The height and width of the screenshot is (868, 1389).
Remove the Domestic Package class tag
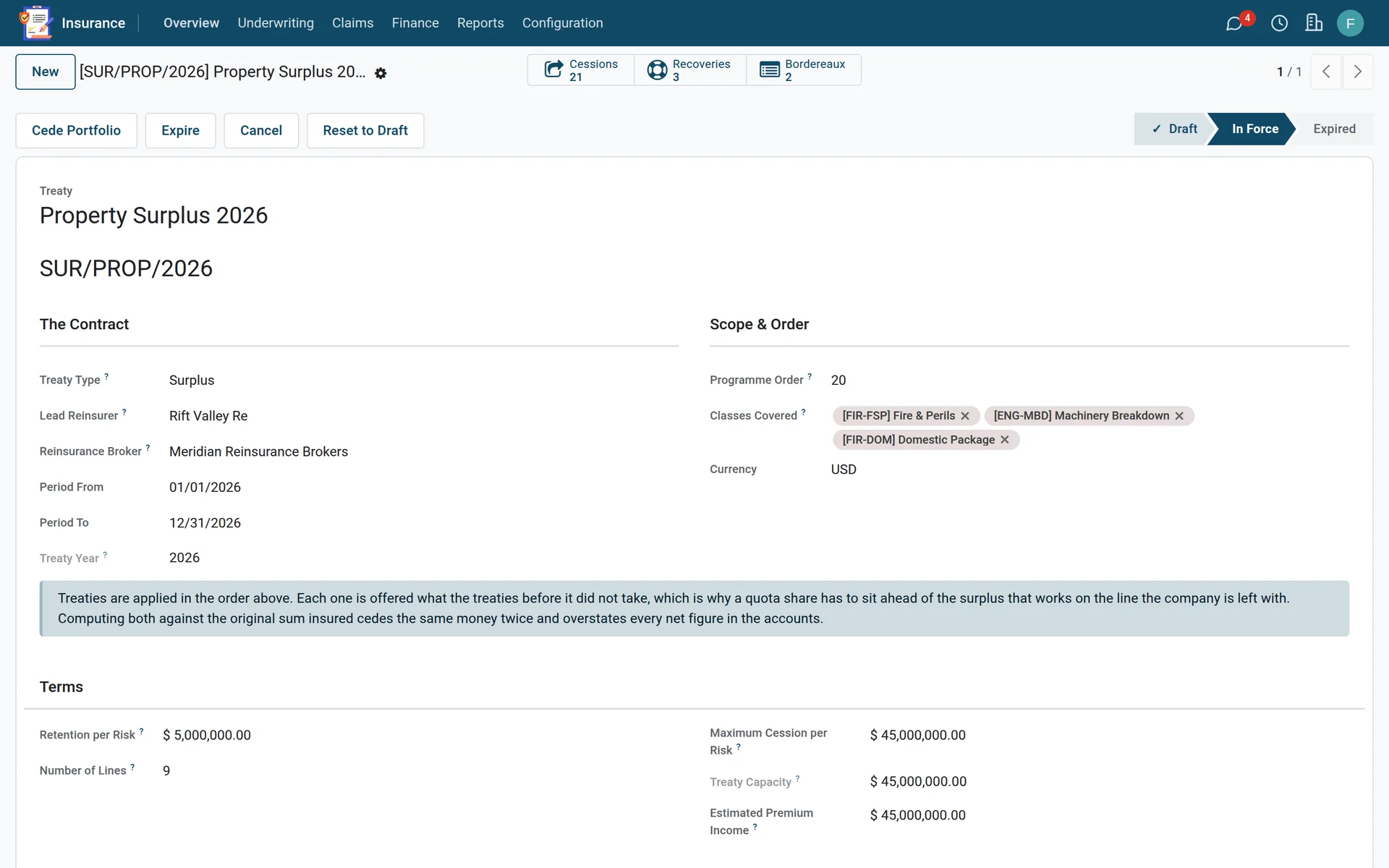tap(1005, 440)
